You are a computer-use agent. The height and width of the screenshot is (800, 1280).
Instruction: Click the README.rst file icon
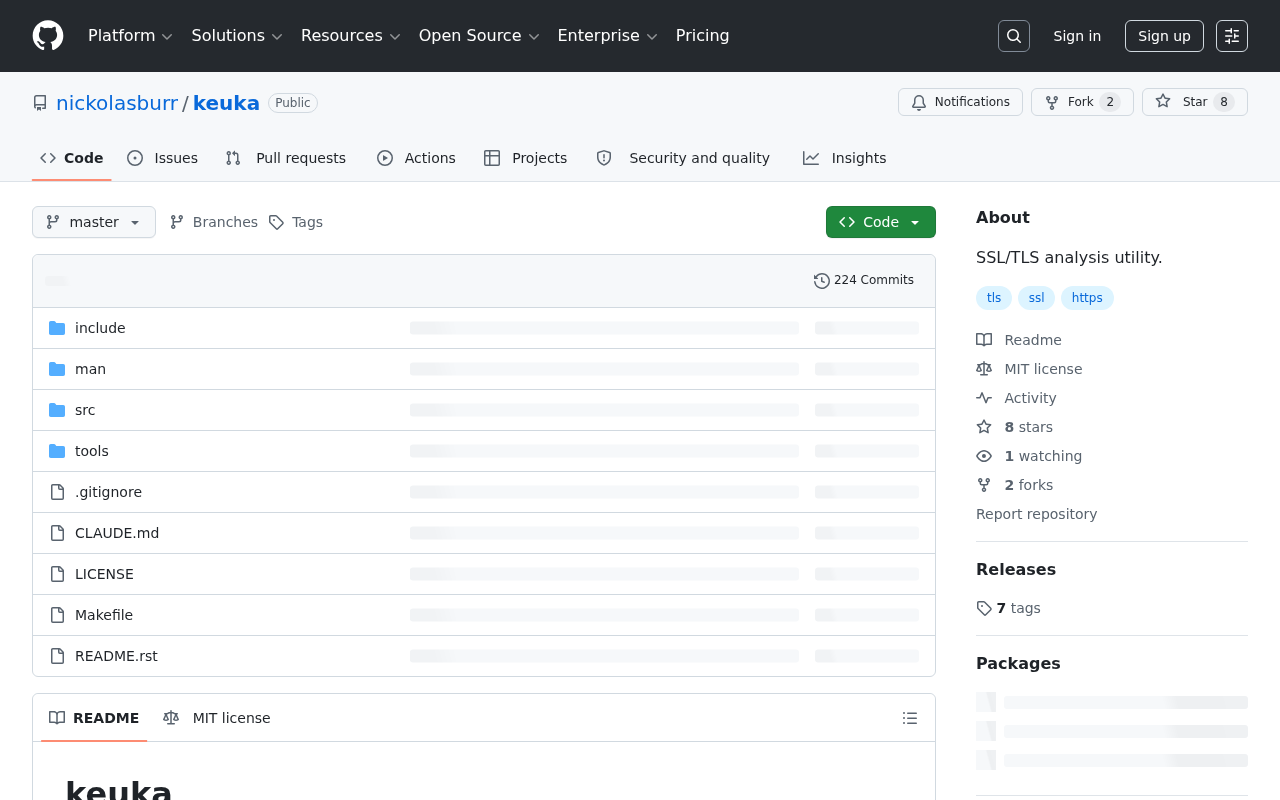pos(57,656)
